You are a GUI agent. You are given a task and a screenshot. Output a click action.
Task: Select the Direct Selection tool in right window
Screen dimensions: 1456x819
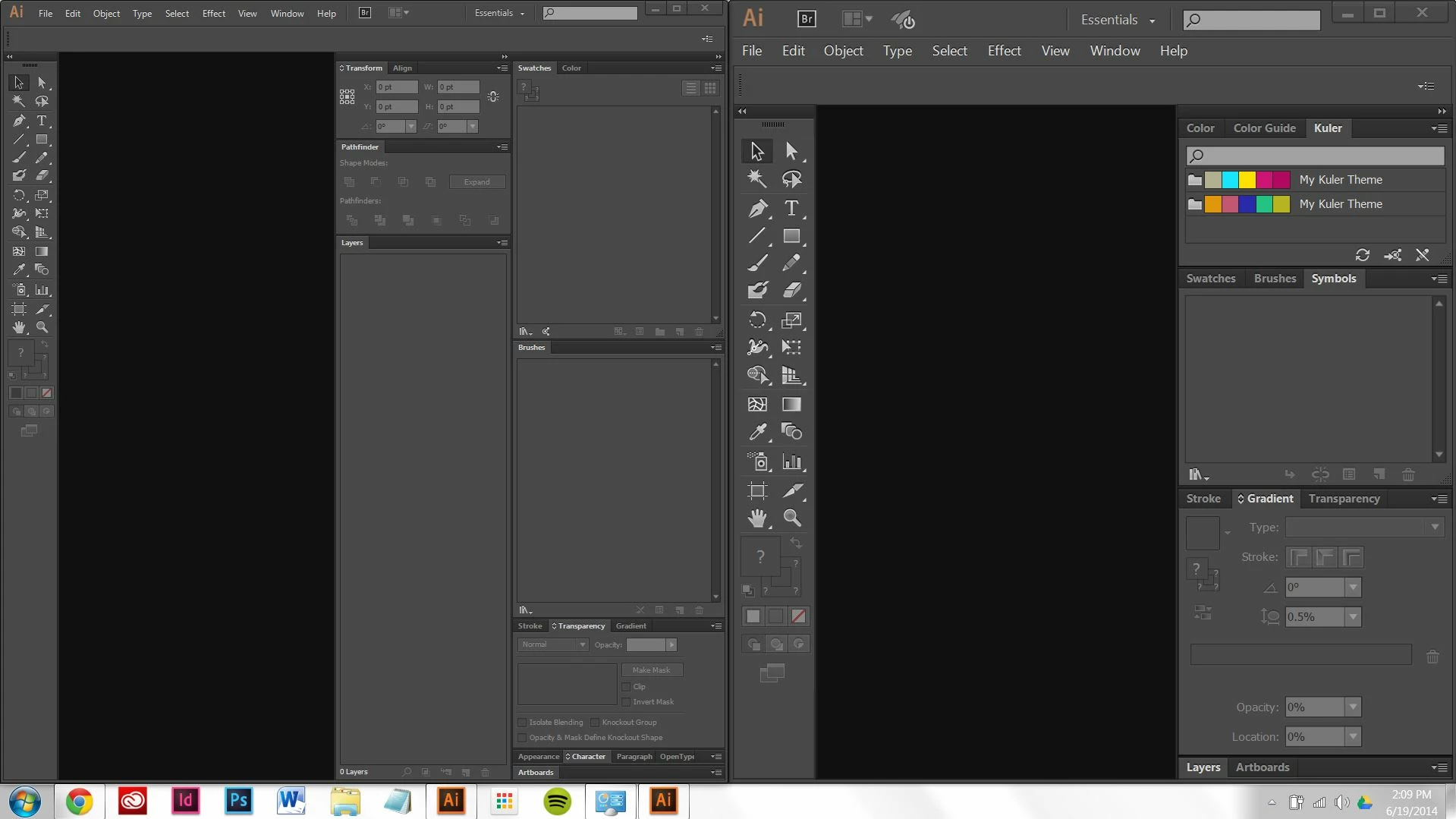[791, 151]
